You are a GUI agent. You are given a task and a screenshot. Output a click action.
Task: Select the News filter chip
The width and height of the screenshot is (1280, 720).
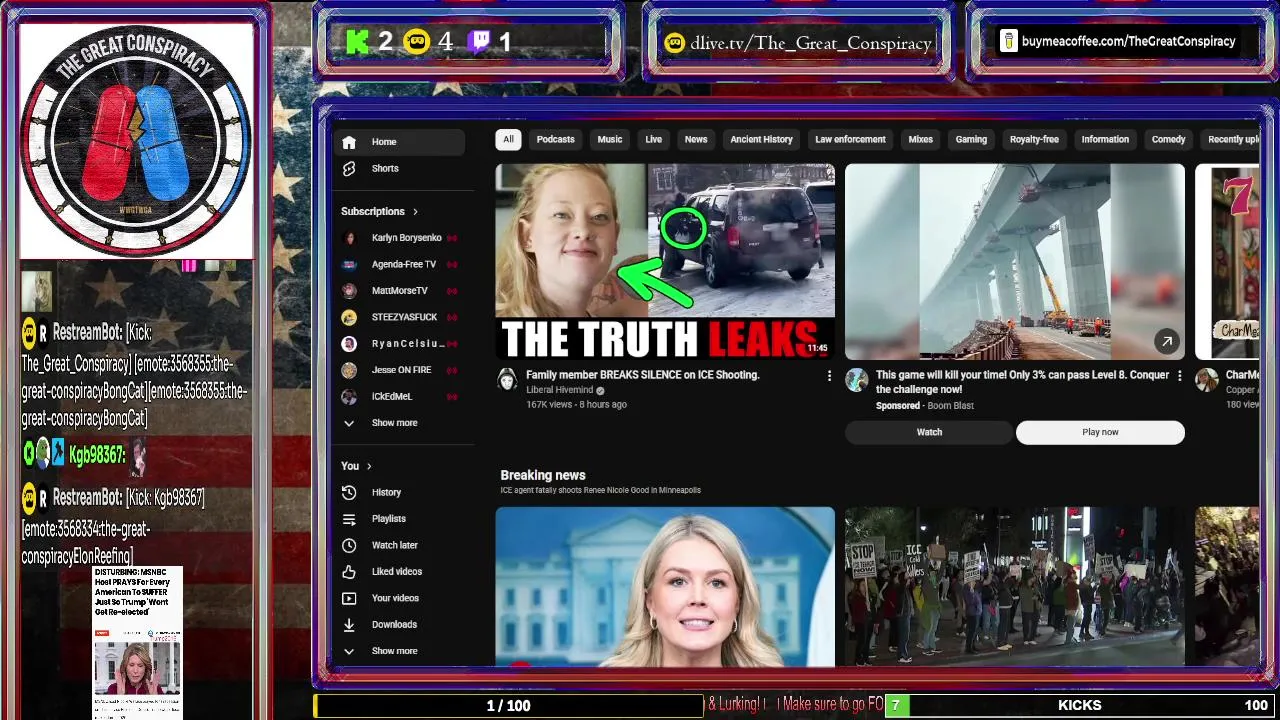[696, 140]
